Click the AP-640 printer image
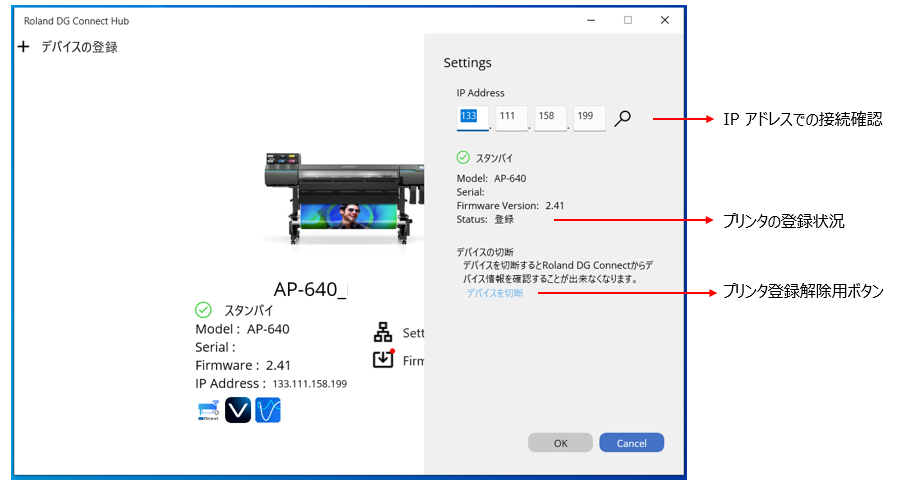This screenshot has width=916, height=501. coord(345,199)
